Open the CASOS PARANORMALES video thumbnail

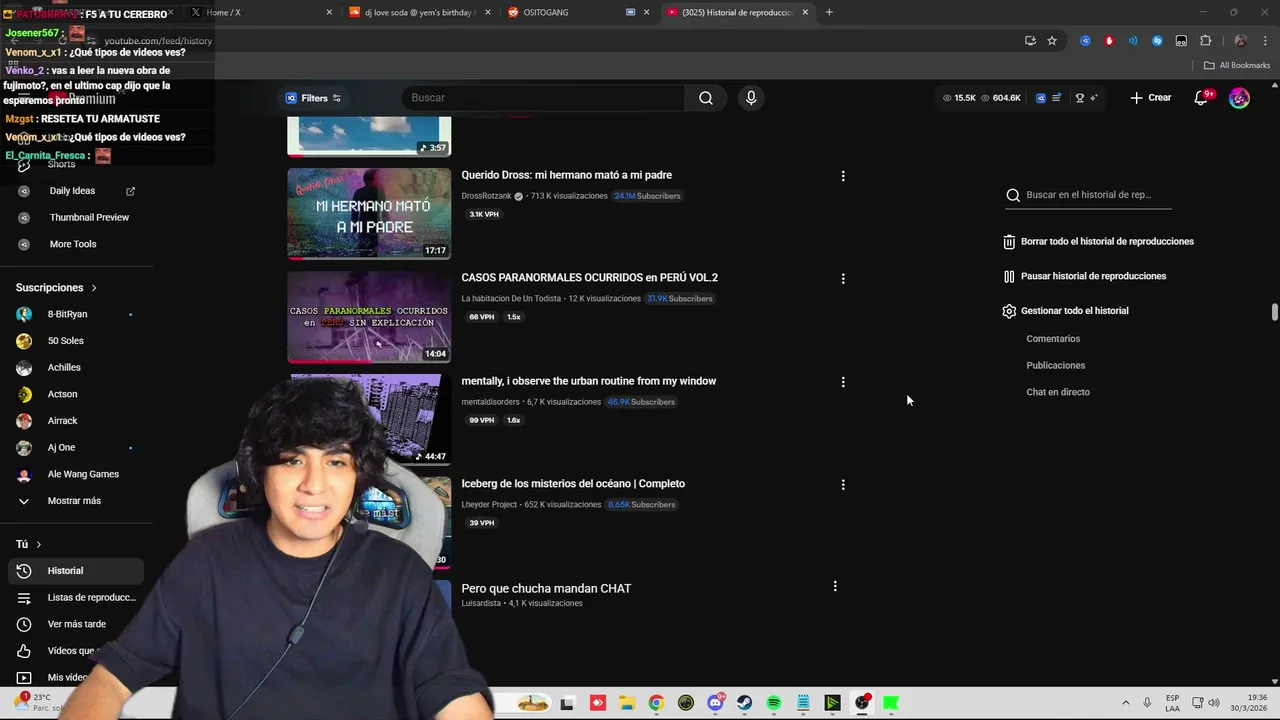point(369,317)
